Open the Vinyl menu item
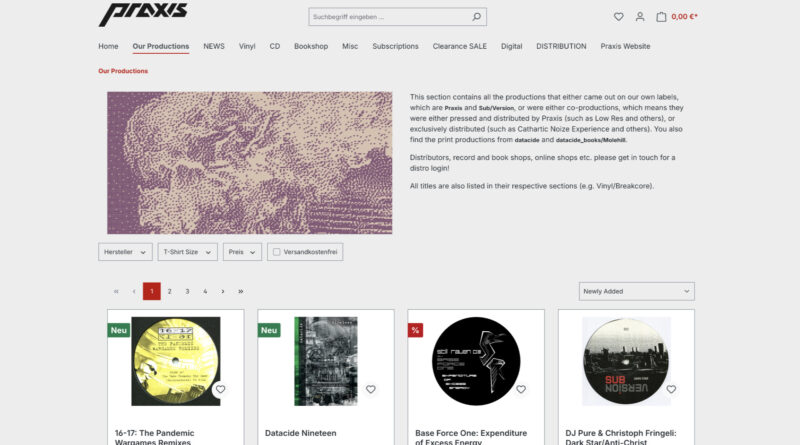 tap(247, 46)
